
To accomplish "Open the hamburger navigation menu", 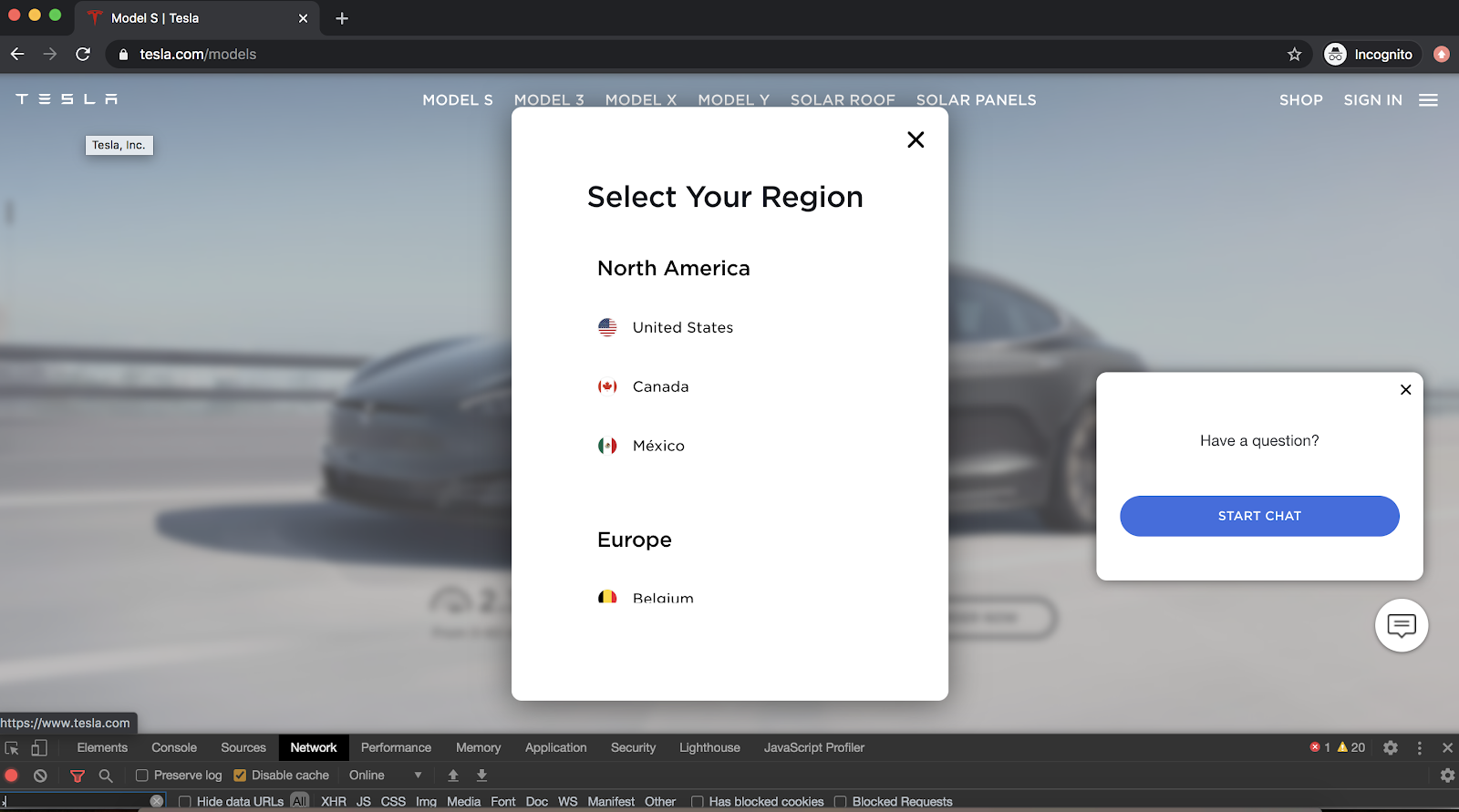I will coord(1428,100).
